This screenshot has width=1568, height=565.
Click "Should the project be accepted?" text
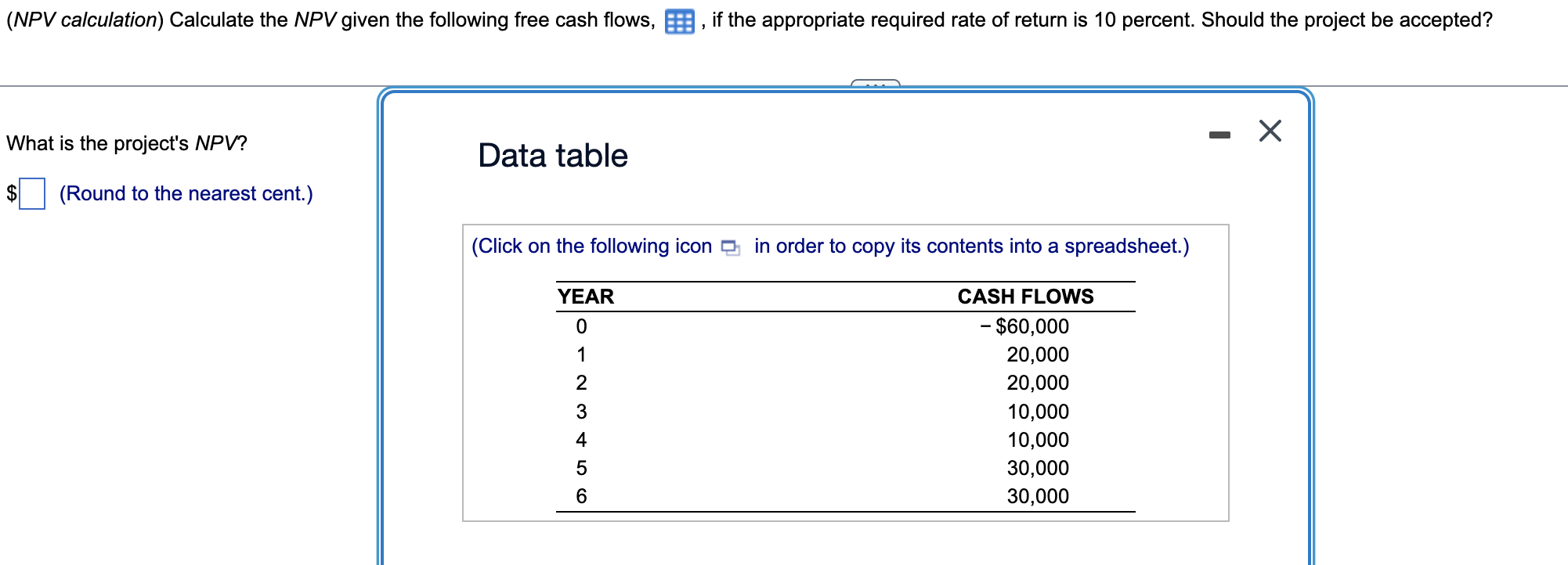pos(1347,20)
